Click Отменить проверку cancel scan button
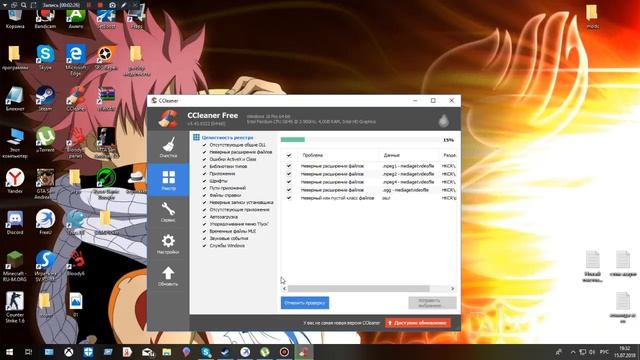 (x=305, y=303)
